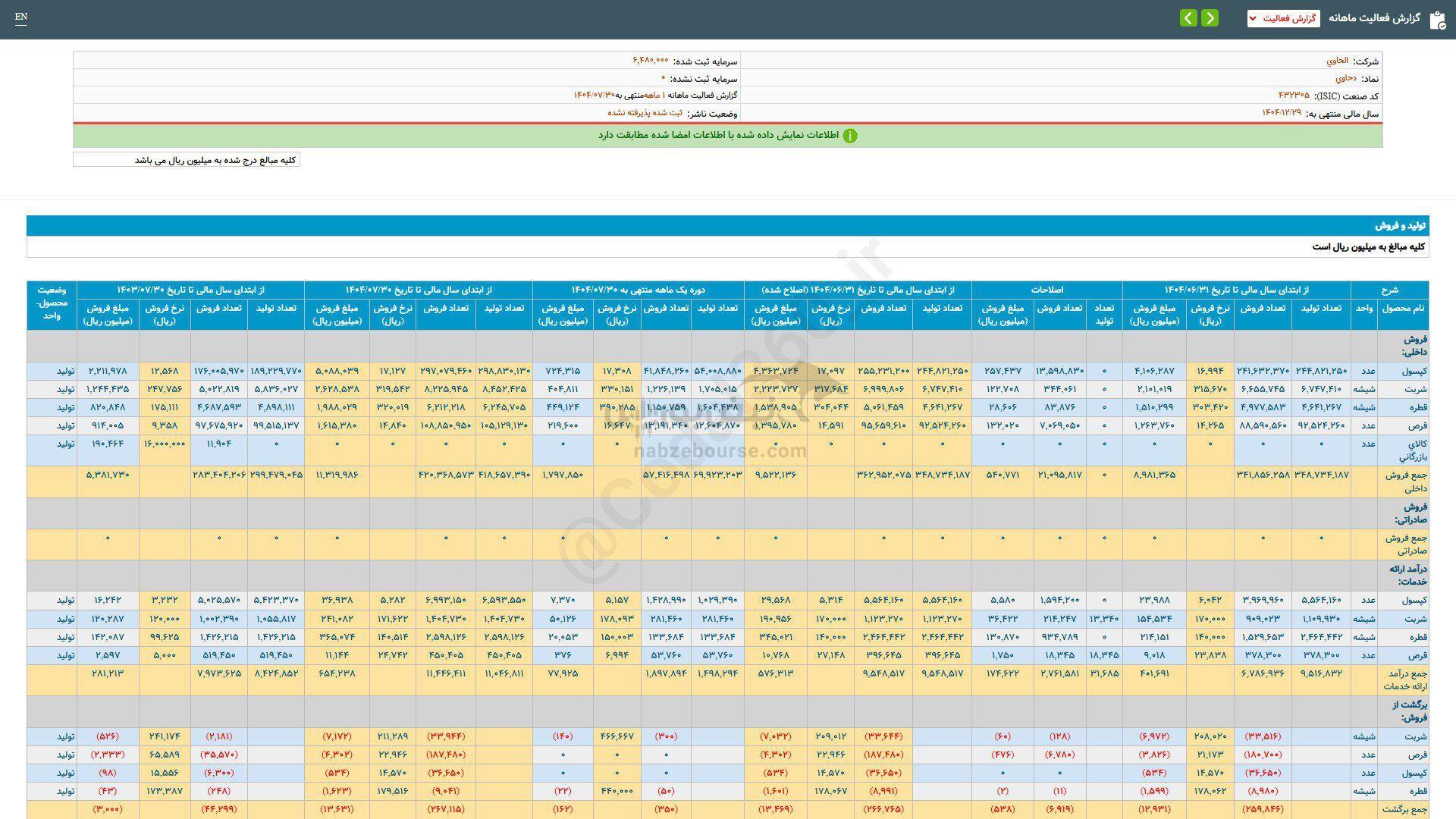The image size is (1456, 819).
Task: Switch language with the EN link
Action: click(21, 17)
